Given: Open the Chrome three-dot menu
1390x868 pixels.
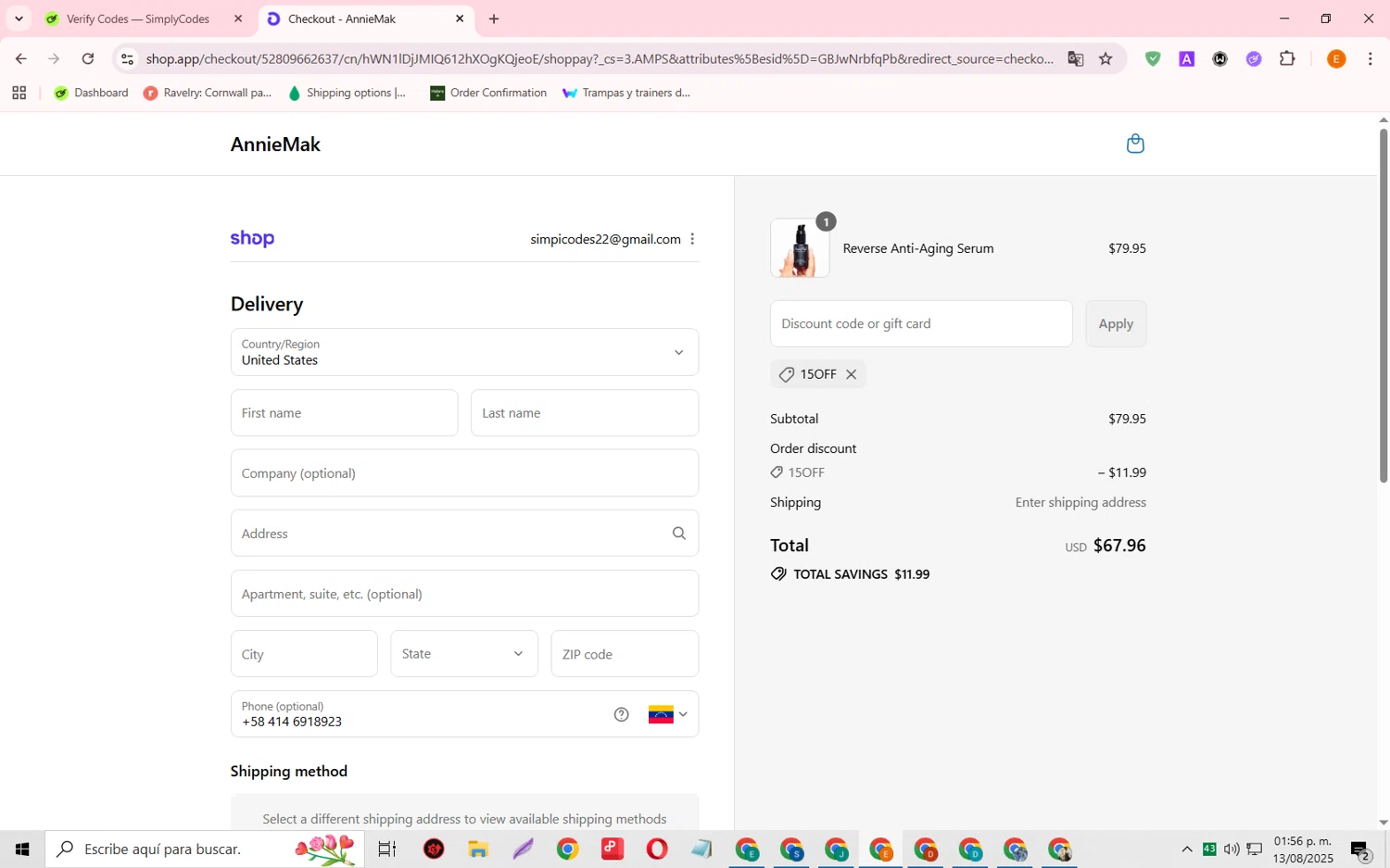Looking at the screenshot, I should (x=1370, y=59).
